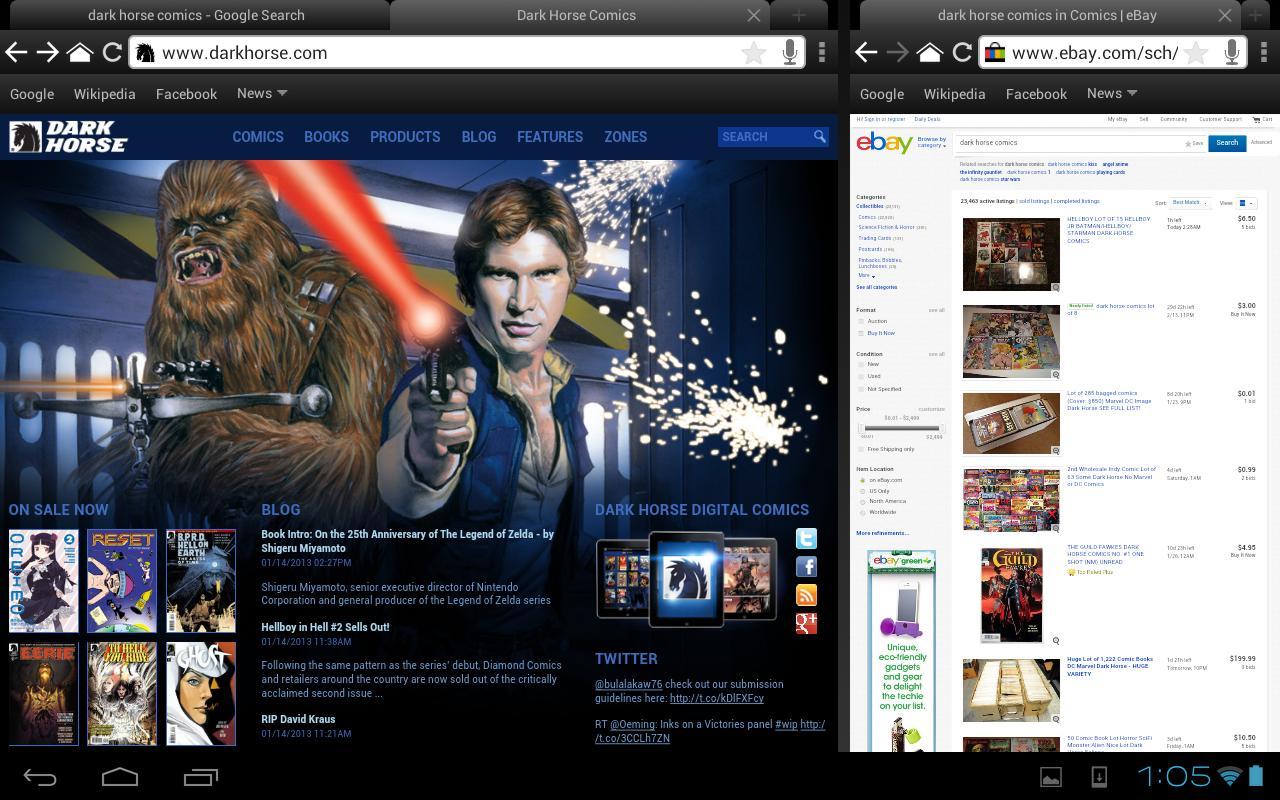Check the Buy It Now format filter
The width and height of the screenshot is (1280, 800).
(x=861, y=333)
